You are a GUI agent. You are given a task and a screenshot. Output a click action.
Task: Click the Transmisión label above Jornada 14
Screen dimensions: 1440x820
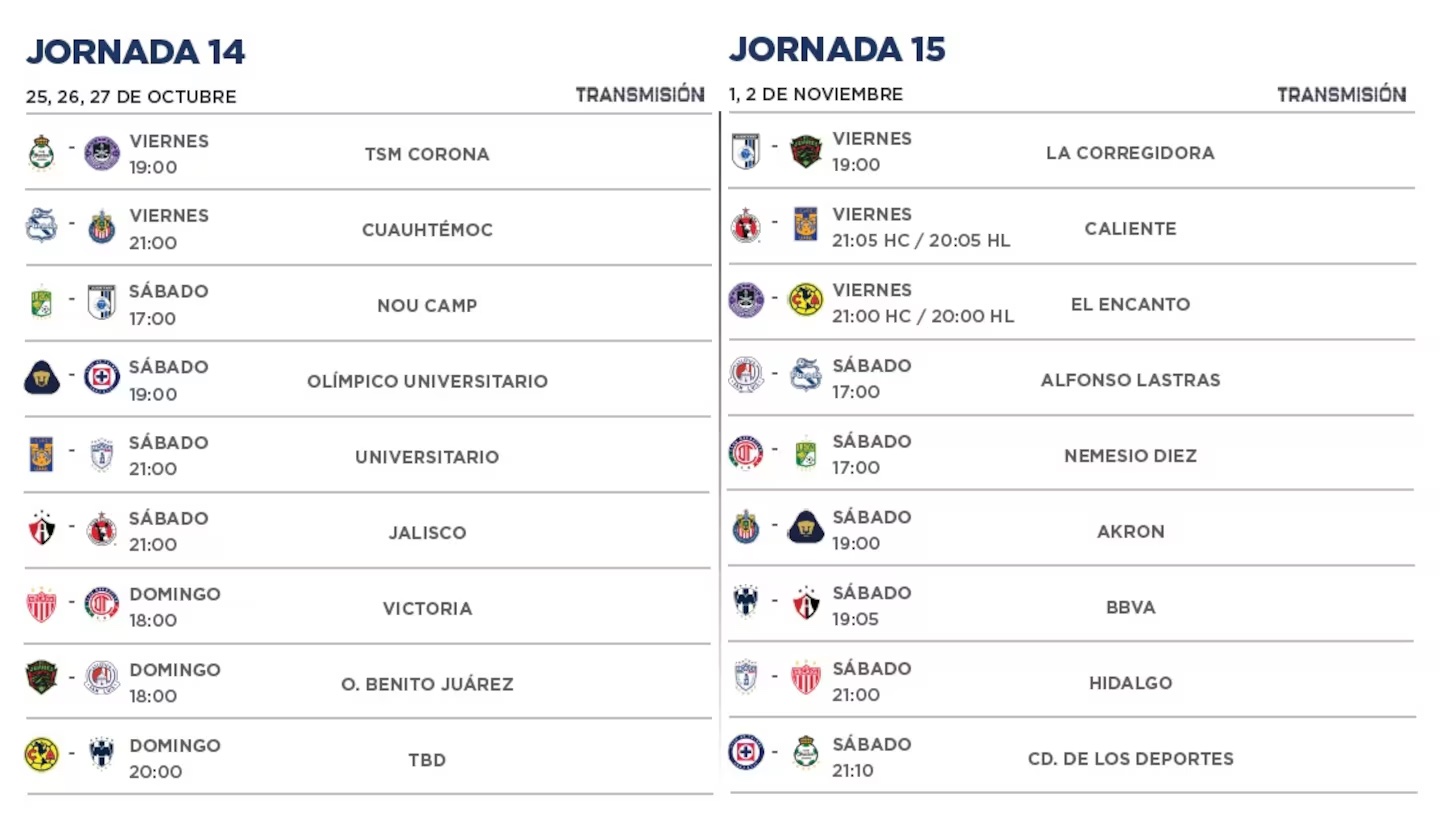(x=640, y=95)
